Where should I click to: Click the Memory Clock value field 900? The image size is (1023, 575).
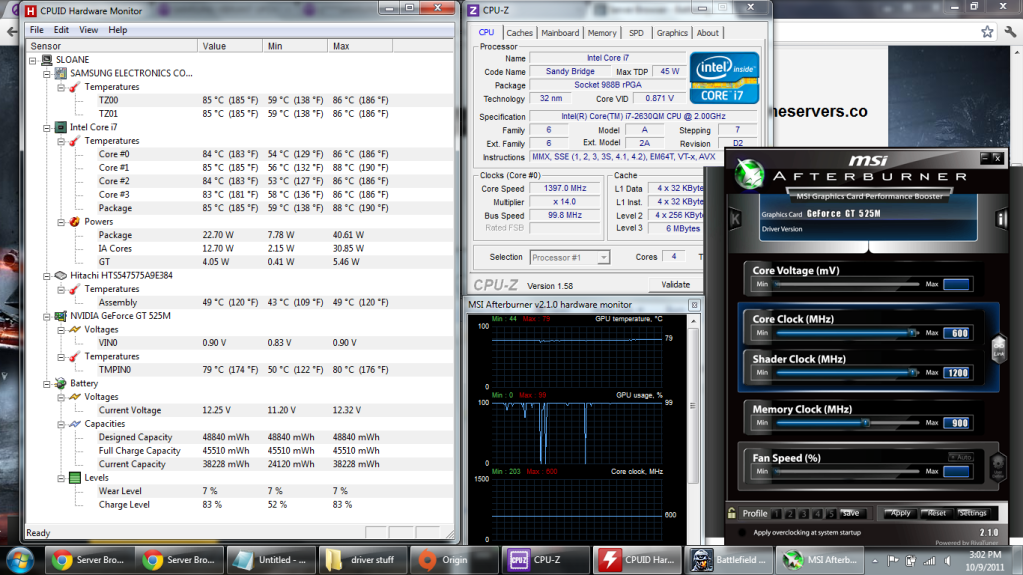click(x=957, y=423)
